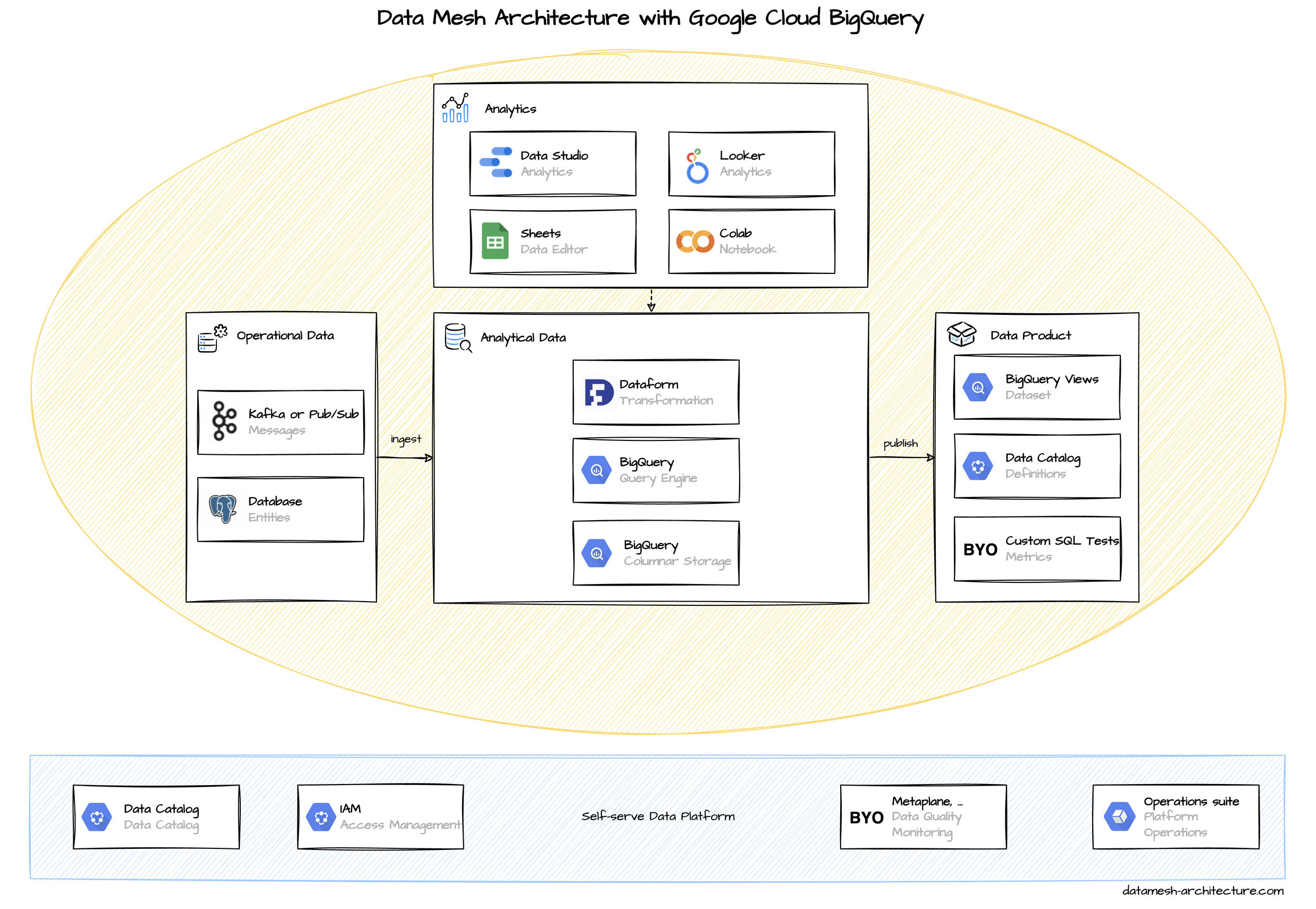
Task: Select the Entities subtitle under Database
Action: 269,518
